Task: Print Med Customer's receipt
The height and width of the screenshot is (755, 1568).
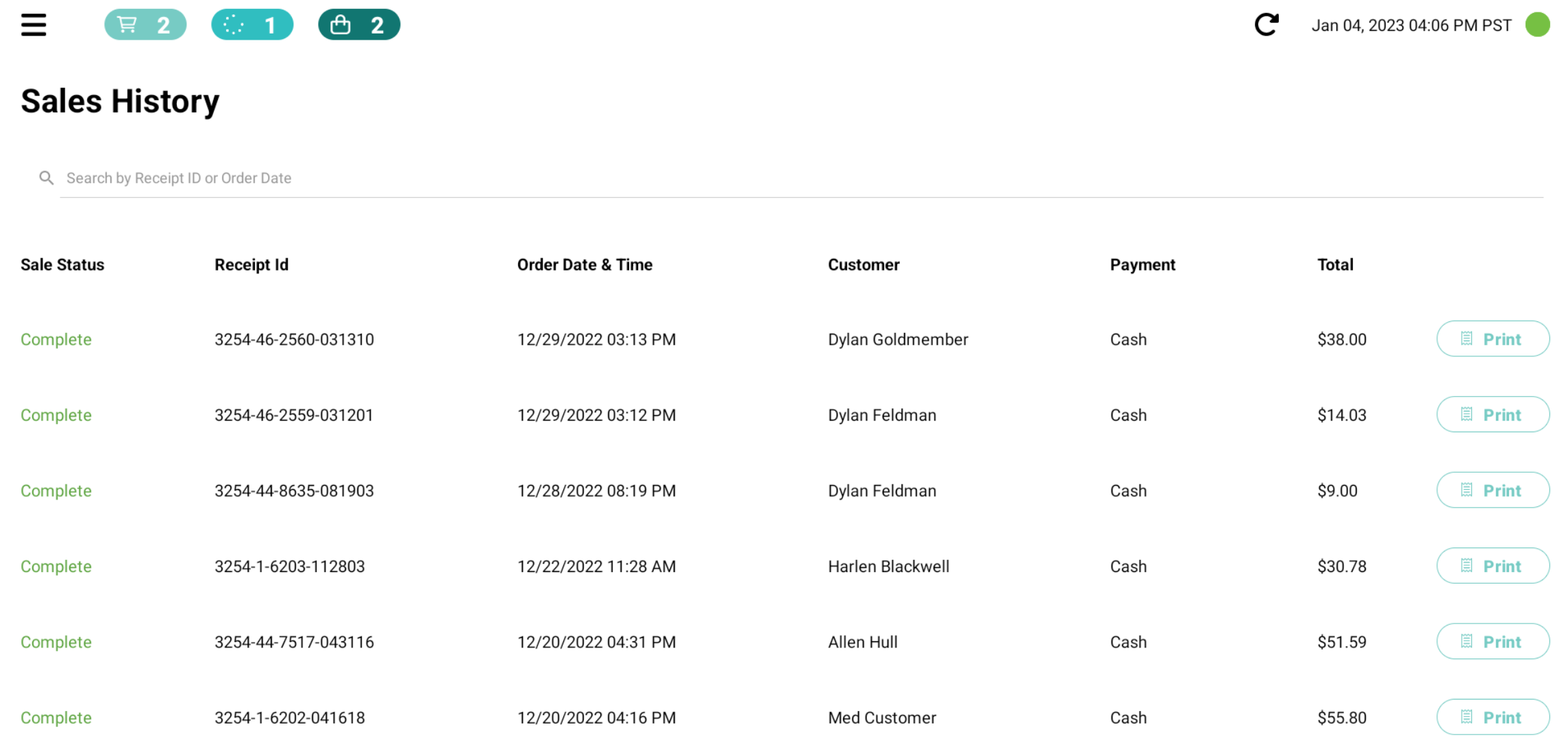Action: [1493, 717]
